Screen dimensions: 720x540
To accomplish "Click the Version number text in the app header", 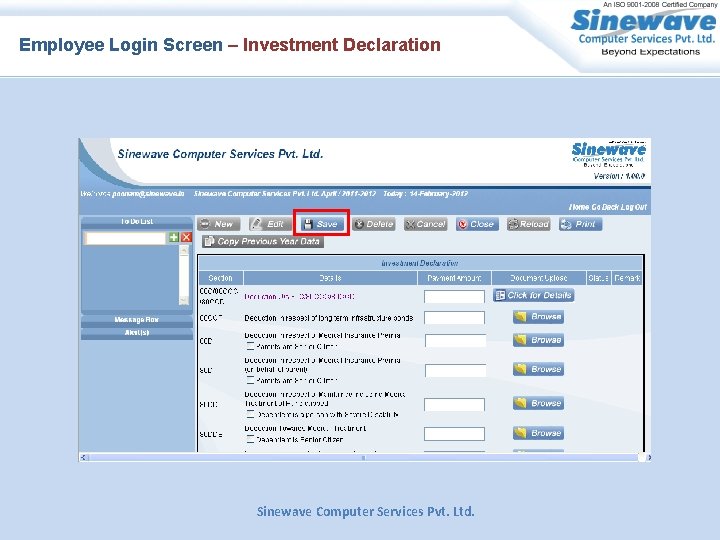I will [x=619, y=176].
